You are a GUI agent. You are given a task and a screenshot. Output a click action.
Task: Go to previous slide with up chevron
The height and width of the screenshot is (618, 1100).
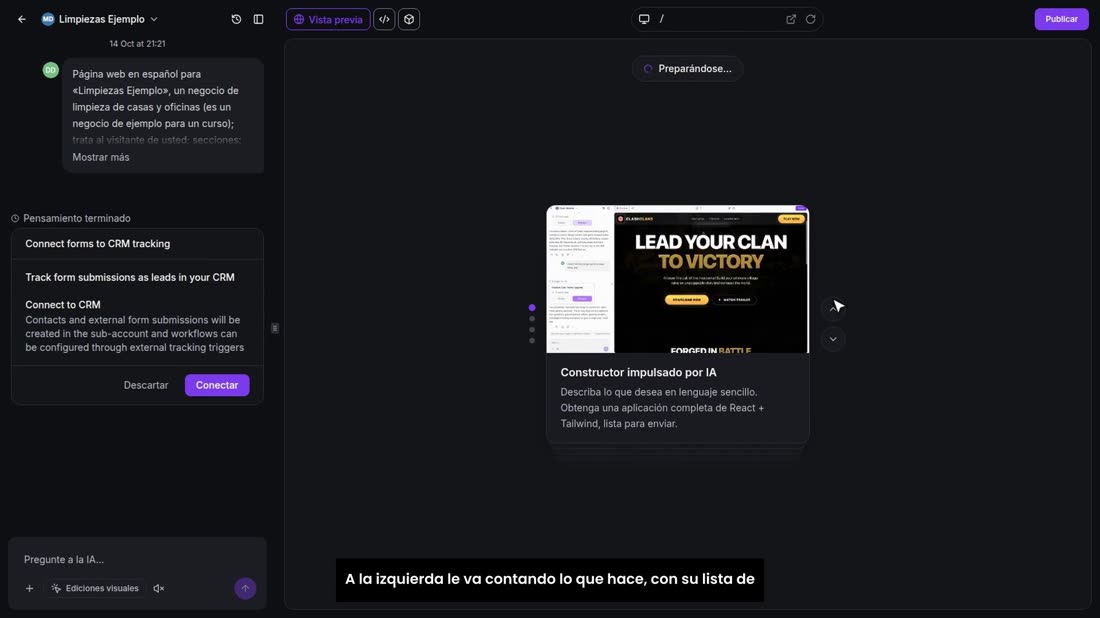pos(833,307)
